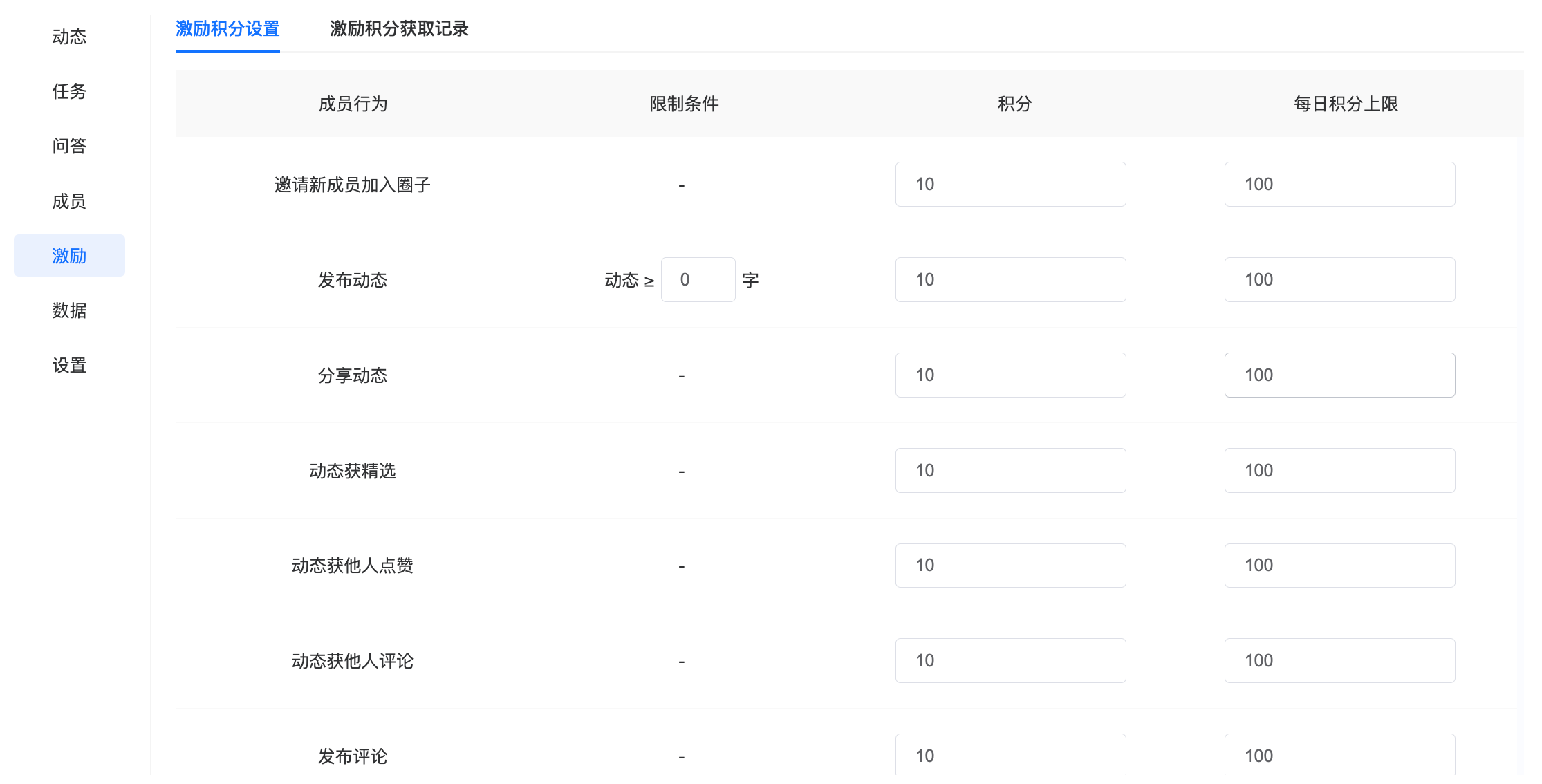This screenshot has height=784, width=1542.
Task: Click the 动态获精选 row label
Action: pyautogui.click(x=353, y=471)
